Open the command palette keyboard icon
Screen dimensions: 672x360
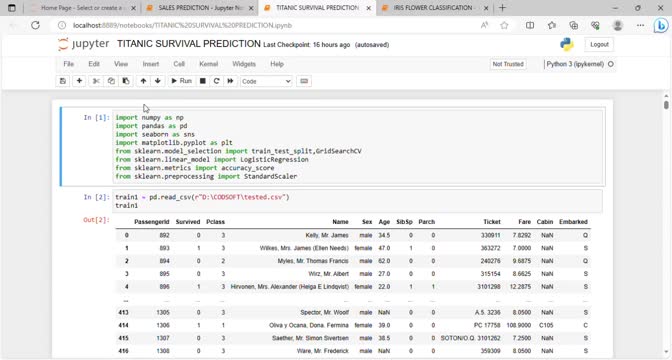coord(304,81)
